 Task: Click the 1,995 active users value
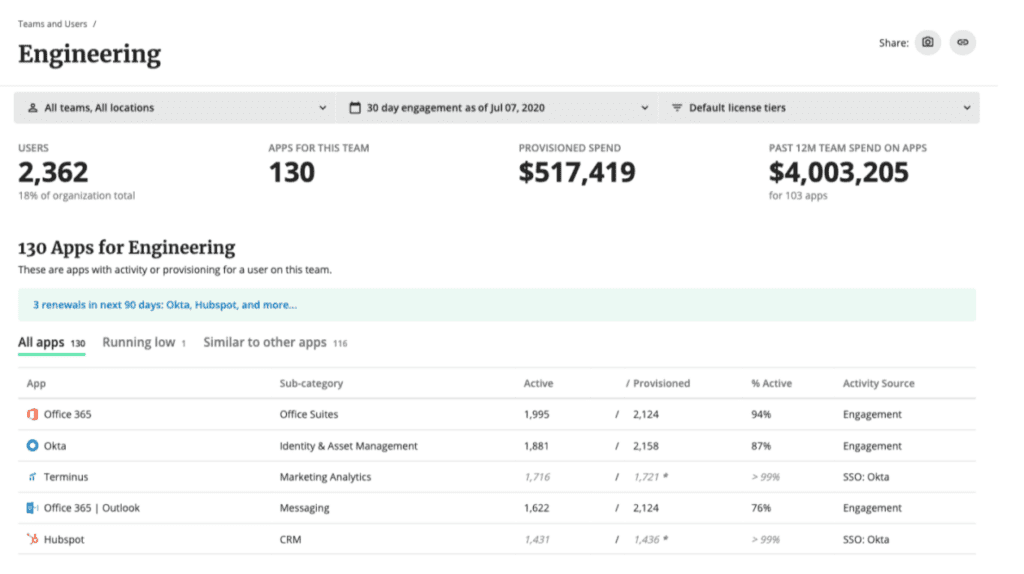click(536, 414)
